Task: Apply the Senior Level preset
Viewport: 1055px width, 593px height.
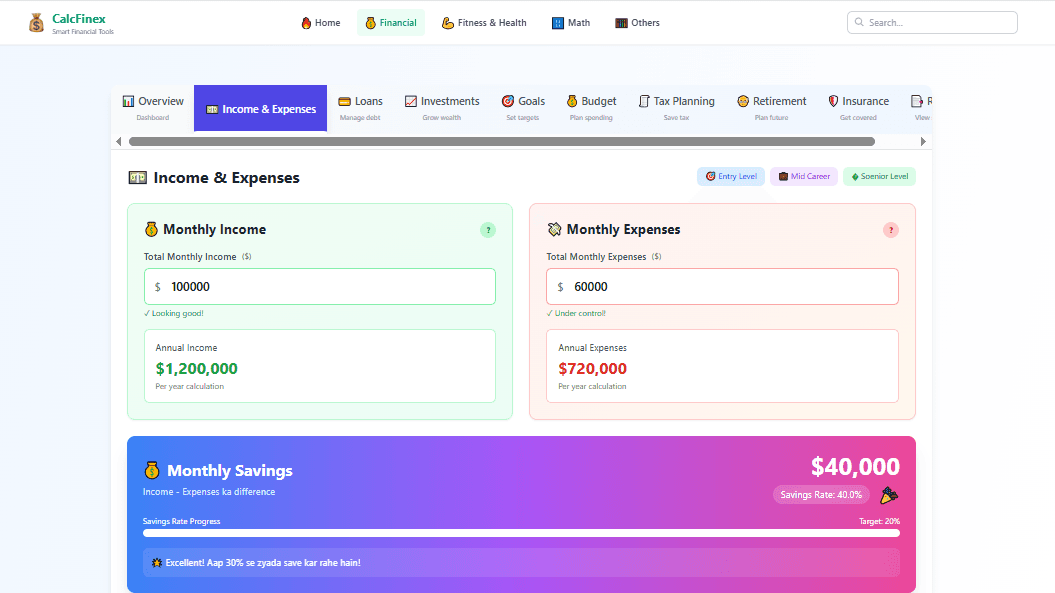Action: click(879, 176)
